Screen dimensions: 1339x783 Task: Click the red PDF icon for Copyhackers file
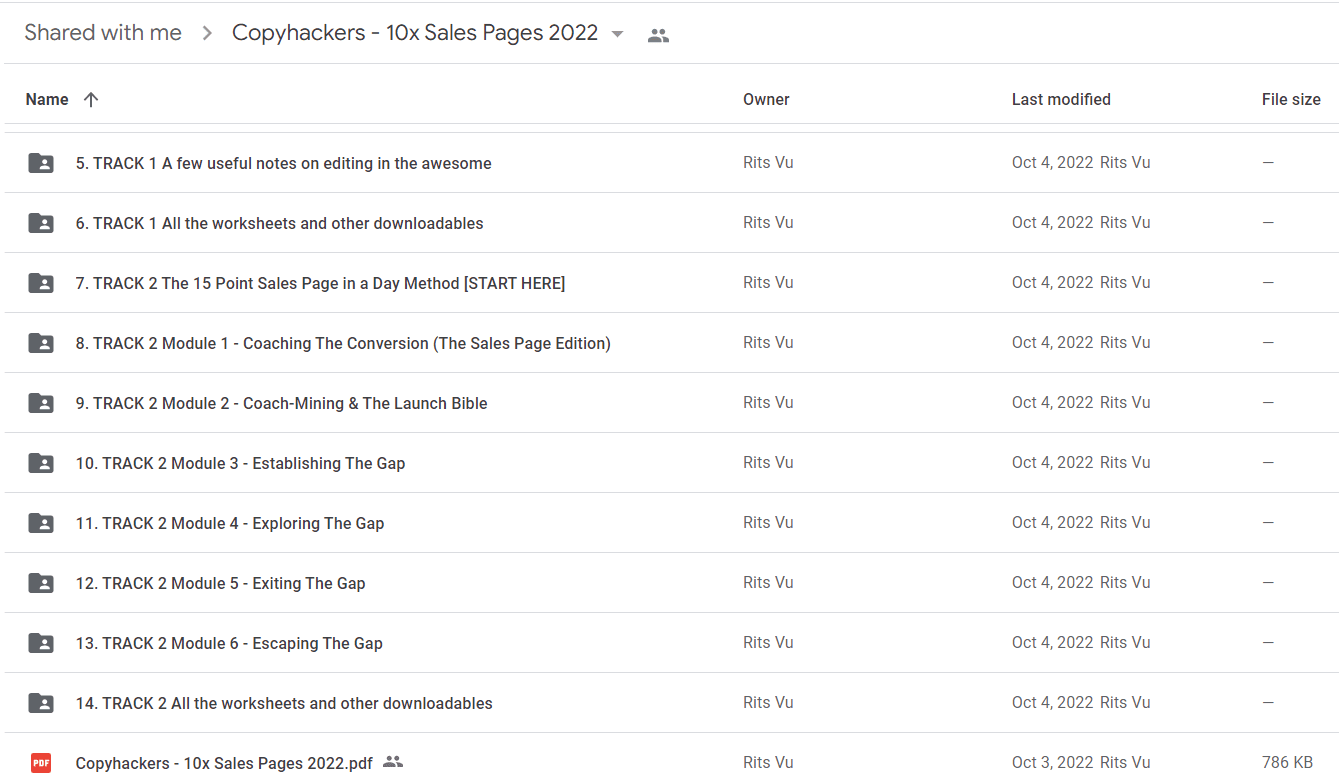(x=41, y=763)
